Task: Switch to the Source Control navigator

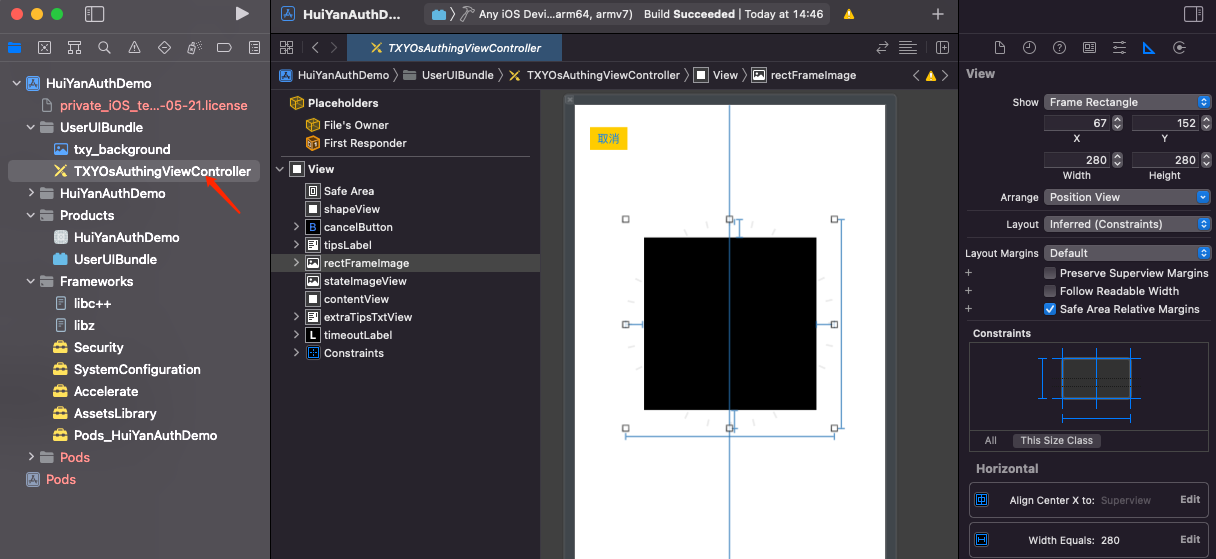Action: pyautogui.click(x=44, y=47)
